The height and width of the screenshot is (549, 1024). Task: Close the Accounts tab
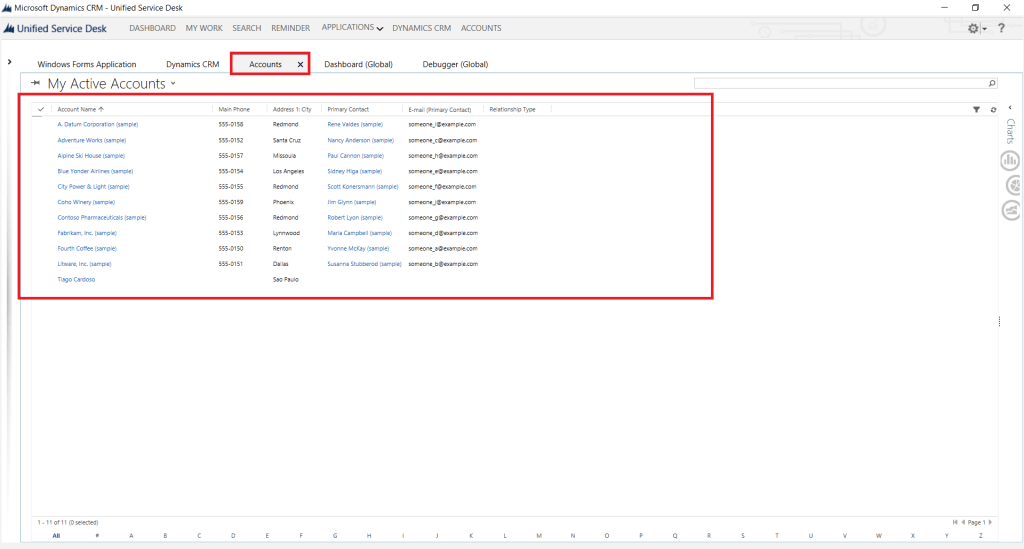pyautogui.click(x=300, y=64)
